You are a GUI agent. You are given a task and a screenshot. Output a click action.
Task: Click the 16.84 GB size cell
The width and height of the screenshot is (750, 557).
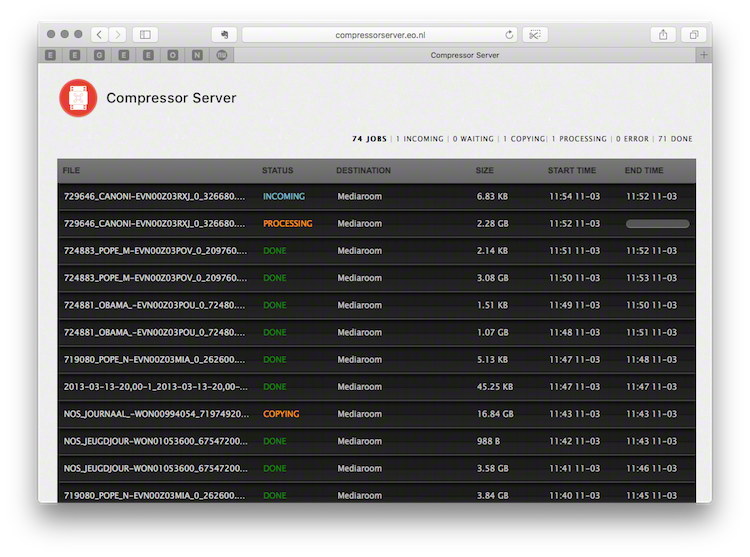[x=495, y=414]
